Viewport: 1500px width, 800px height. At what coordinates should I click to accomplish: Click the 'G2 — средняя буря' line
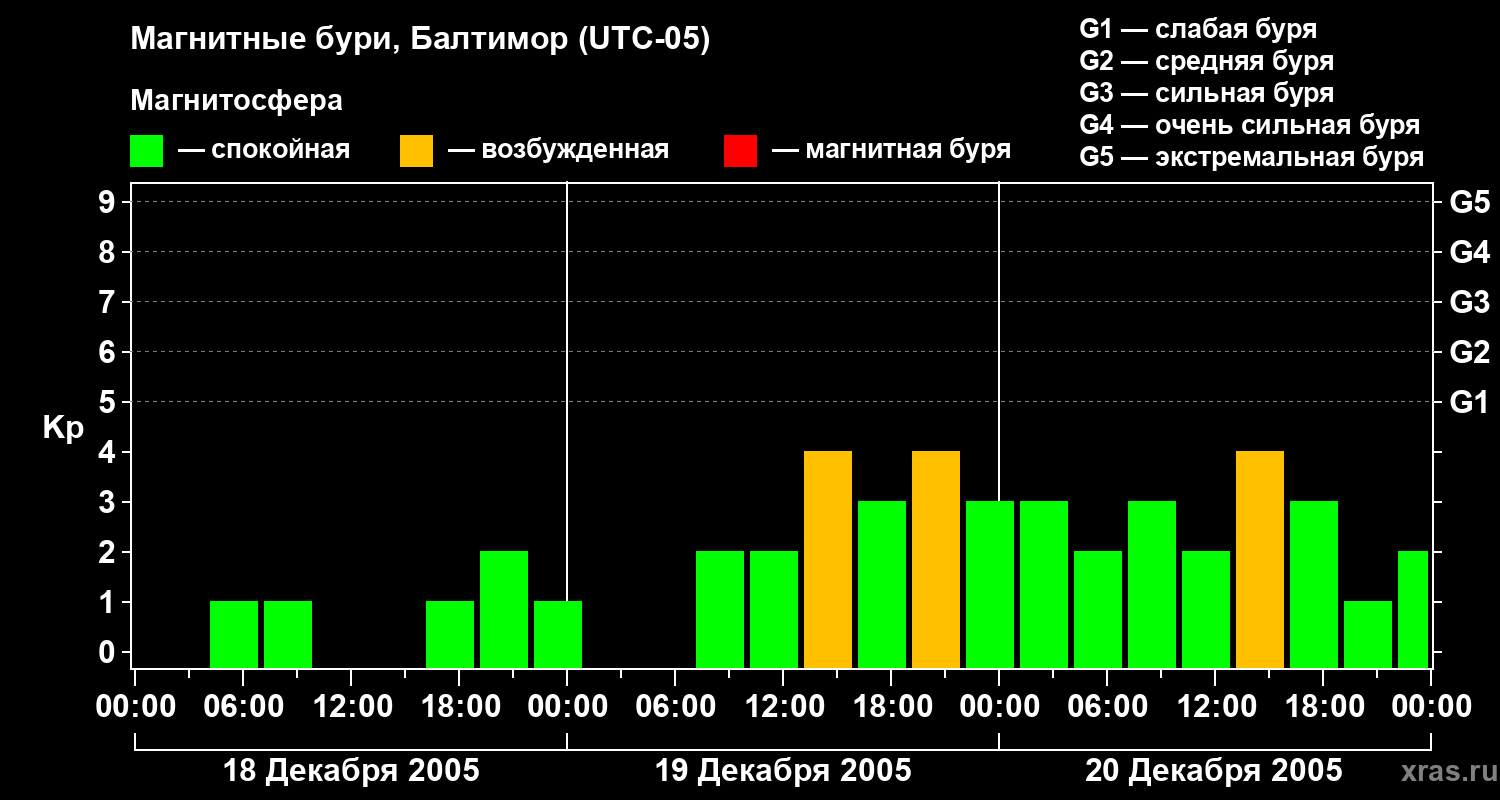tap(1206, 61)
